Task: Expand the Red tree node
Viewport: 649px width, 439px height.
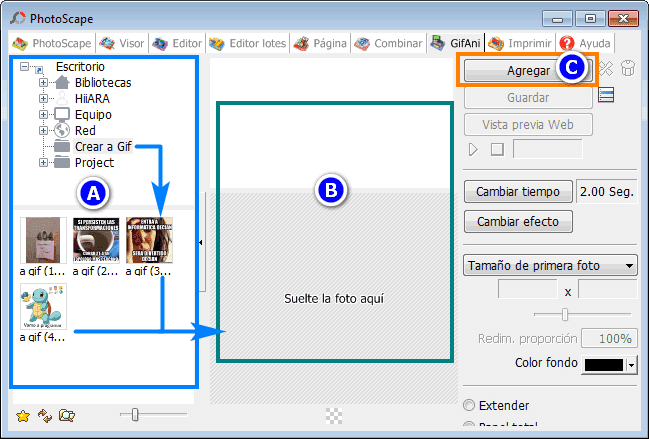Action: [43, 130]
